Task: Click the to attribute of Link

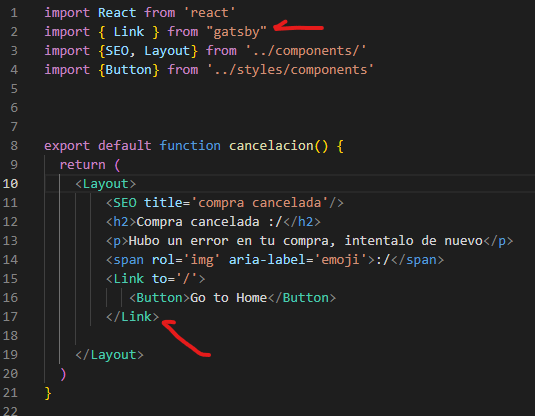Action: click(159, 278)
